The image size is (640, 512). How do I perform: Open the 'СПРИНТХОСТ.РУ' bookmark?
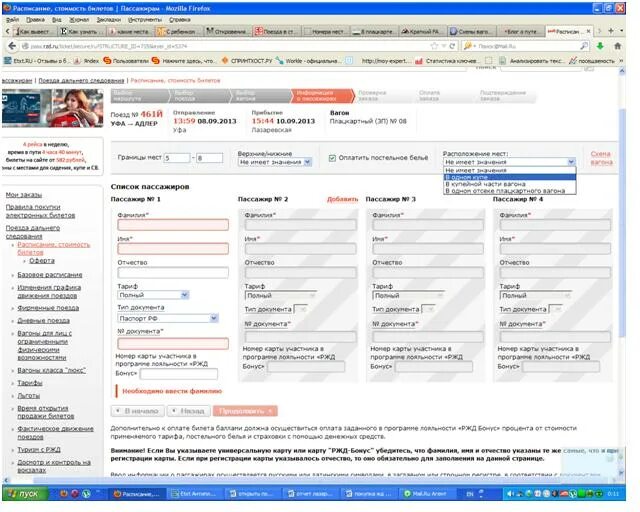pos(247,61)
